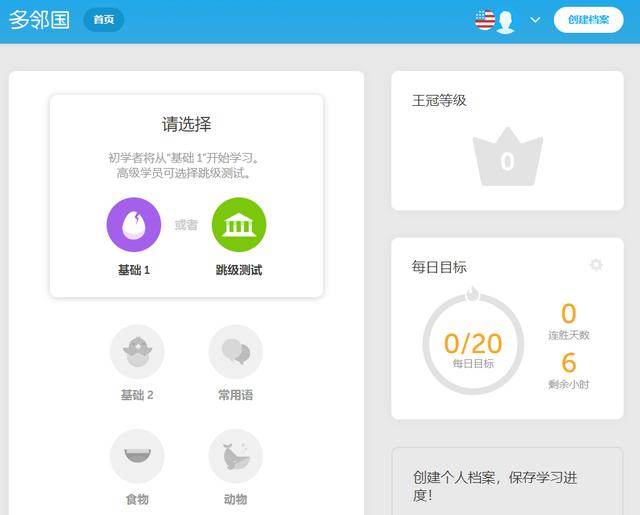
Task: Click the US flag language icon
Action: pyautogui.click(x=485, y=20)
